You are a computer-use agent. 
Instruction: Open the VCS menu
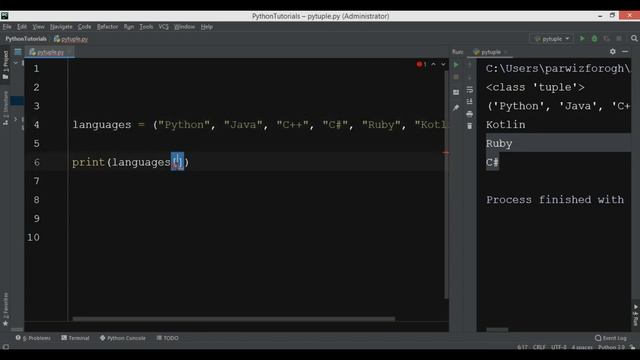[163, 27]
